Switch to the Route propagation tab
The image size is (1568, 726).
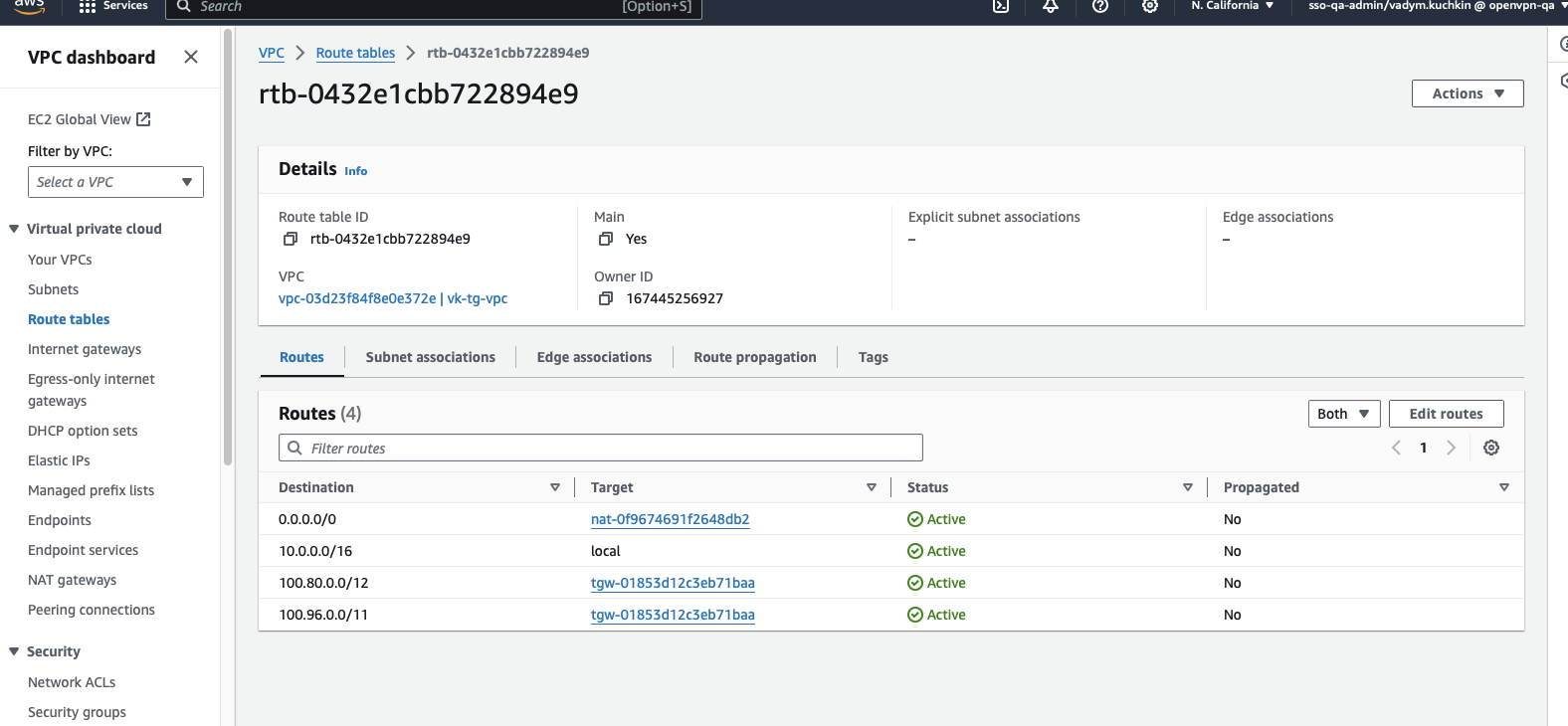pos(754,357)
